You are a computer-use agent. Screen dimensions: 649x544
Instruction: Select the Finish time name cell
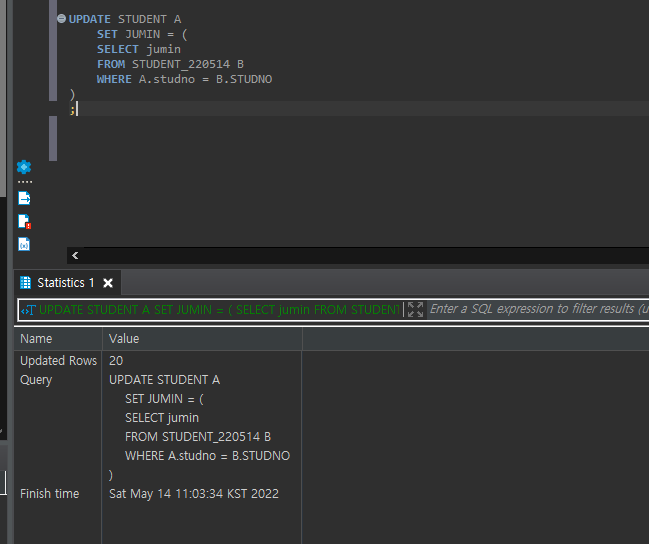(49, 493)
